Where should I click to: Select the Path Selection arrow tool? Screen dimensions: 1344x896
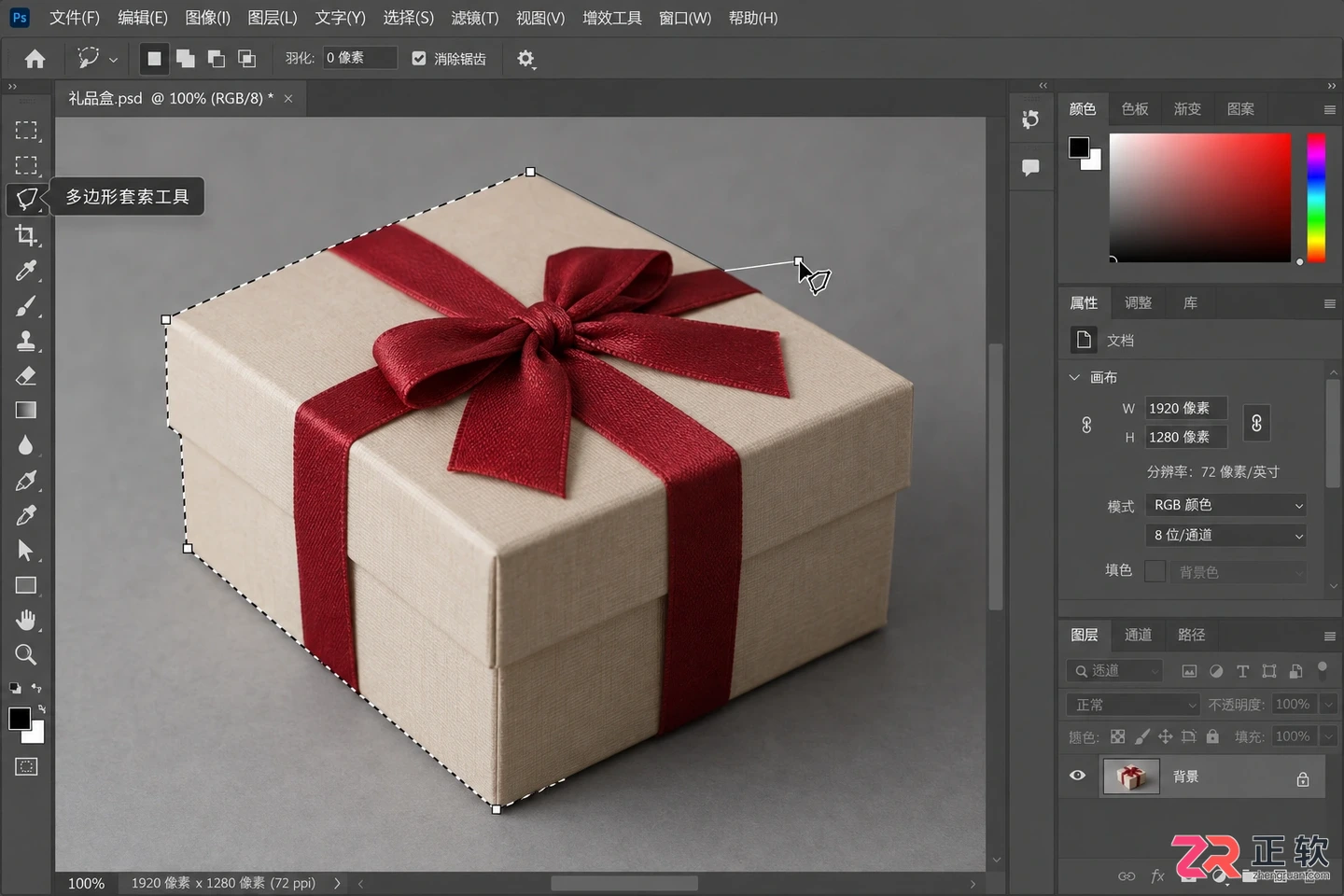[26, 551]
